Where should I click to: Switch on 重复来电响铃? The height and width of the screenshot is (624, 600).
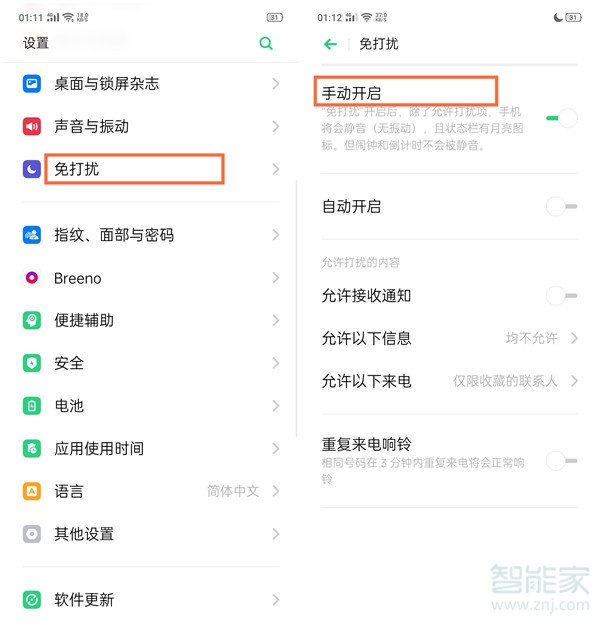click(562, 461)
